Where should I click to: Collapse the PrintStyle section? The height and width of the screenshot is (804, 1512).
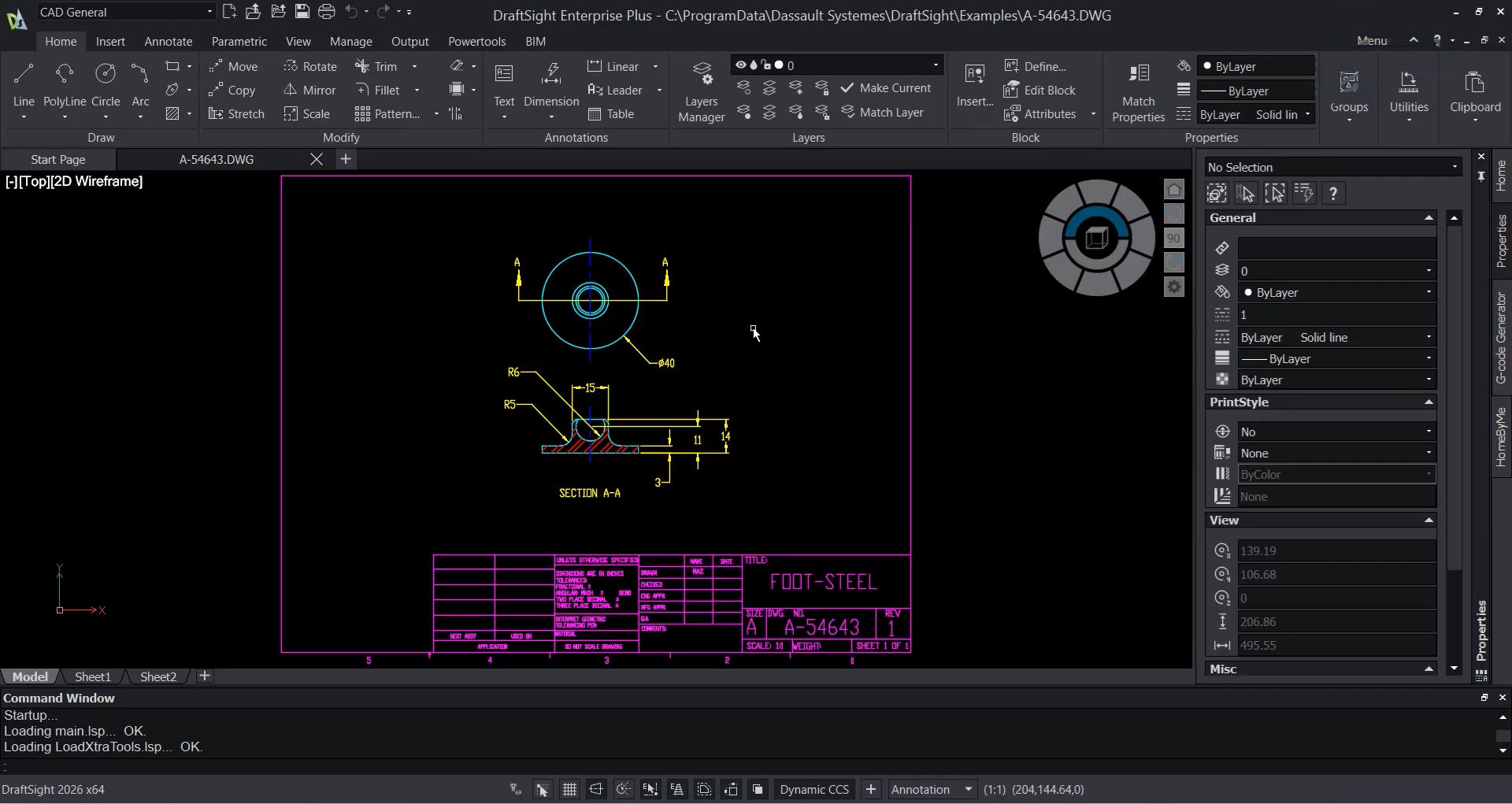click(x=1429, y=402)
